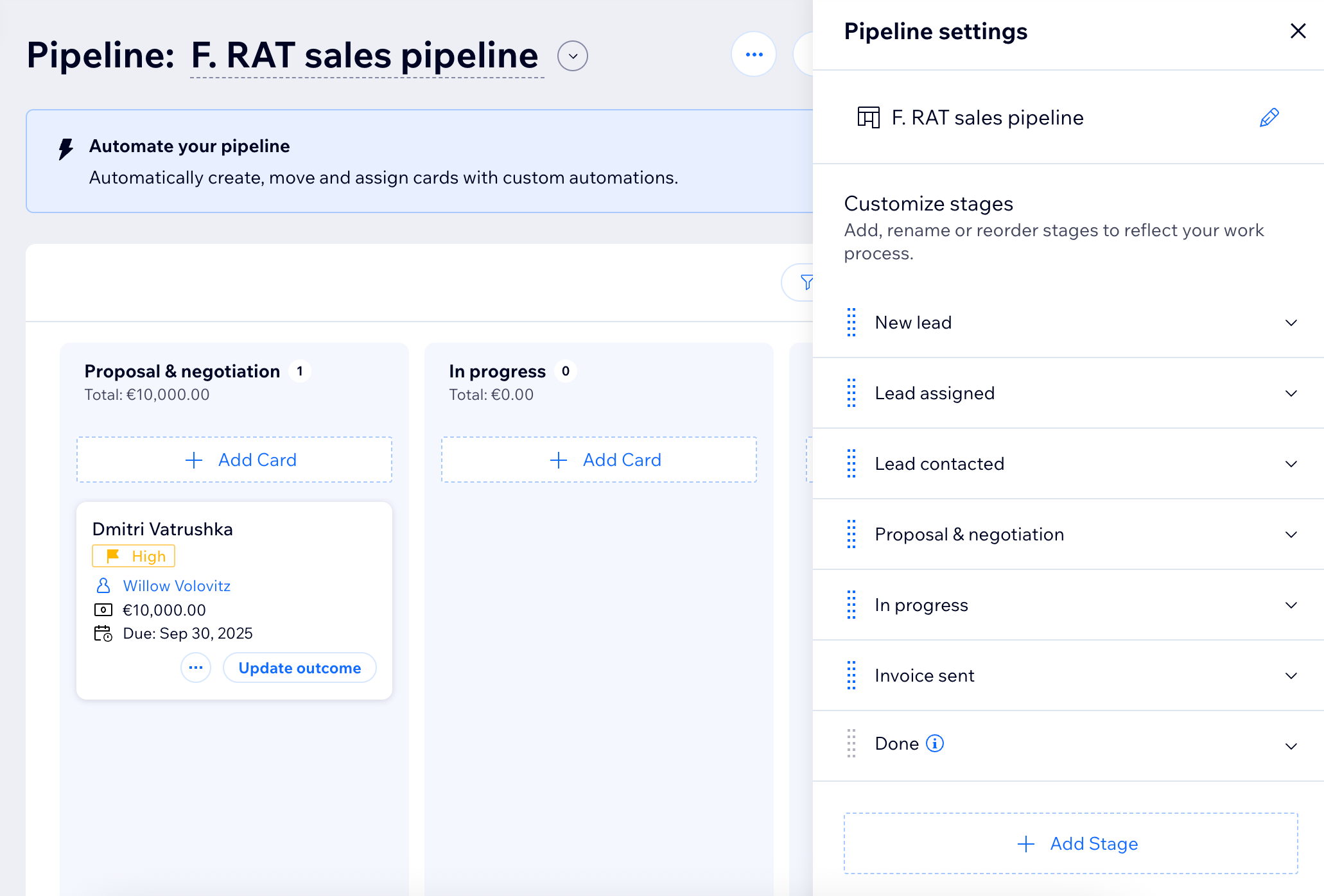Click the calendar icon next to the due date
This screenshot has width=1324, height=896.
pos(104,633)
